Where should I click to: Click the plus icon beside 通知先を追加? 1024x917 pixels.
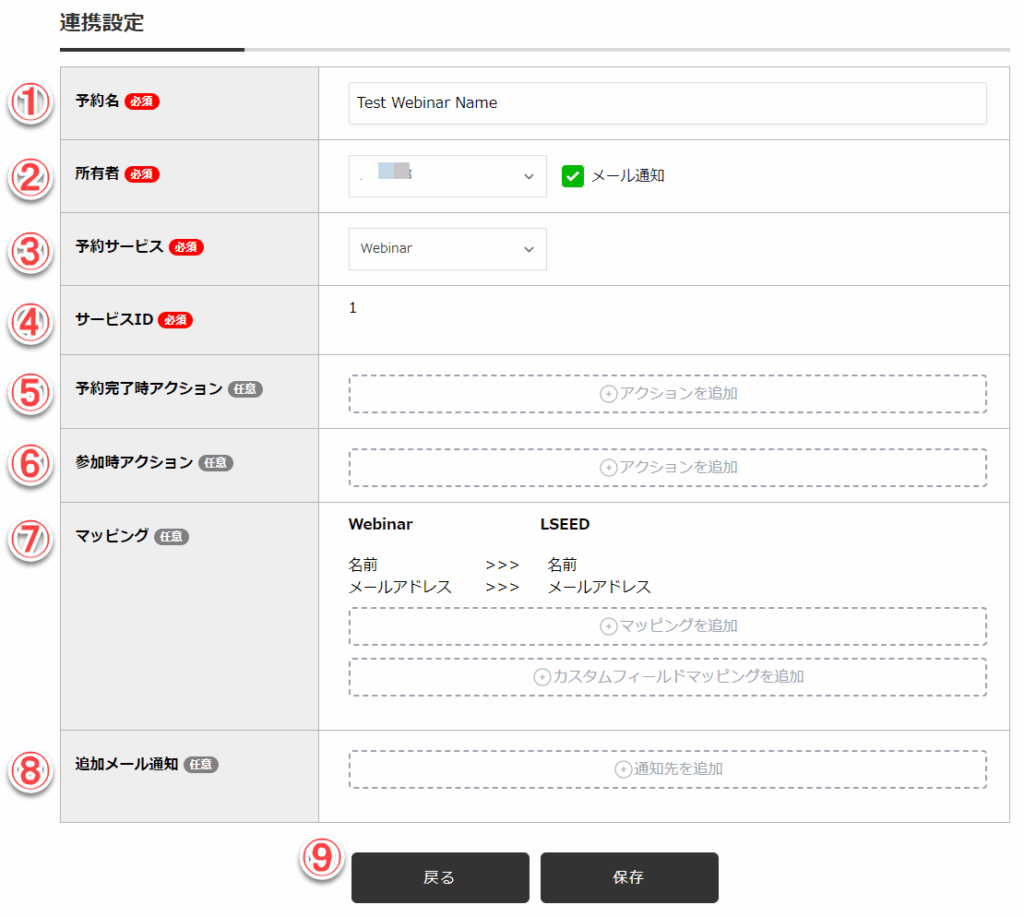[622, 770]
